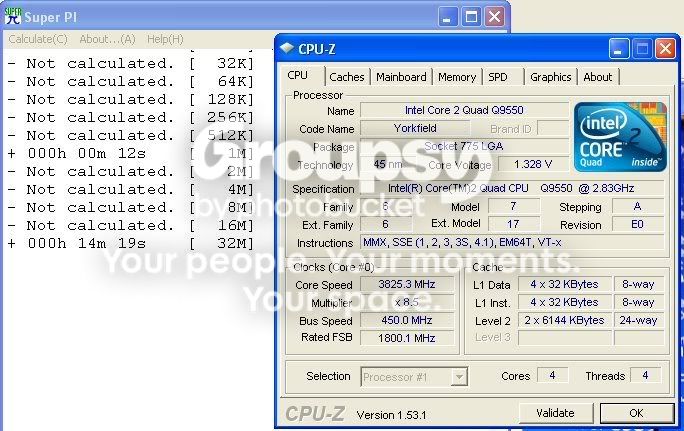Click the L1 Data value 4 x 32 KBytes
This screenshot has width=684, height=431.
[564, 284]
